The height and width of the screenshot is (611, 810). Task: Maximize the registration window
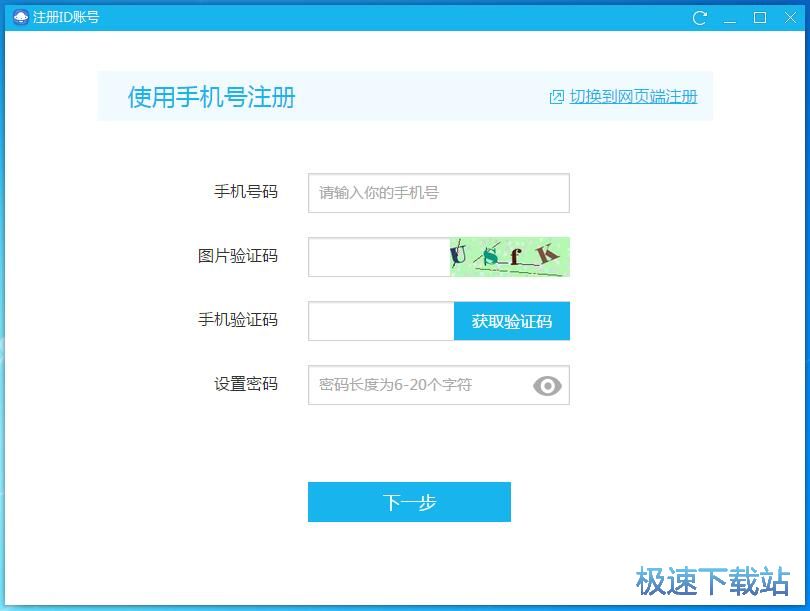point(759,18)
